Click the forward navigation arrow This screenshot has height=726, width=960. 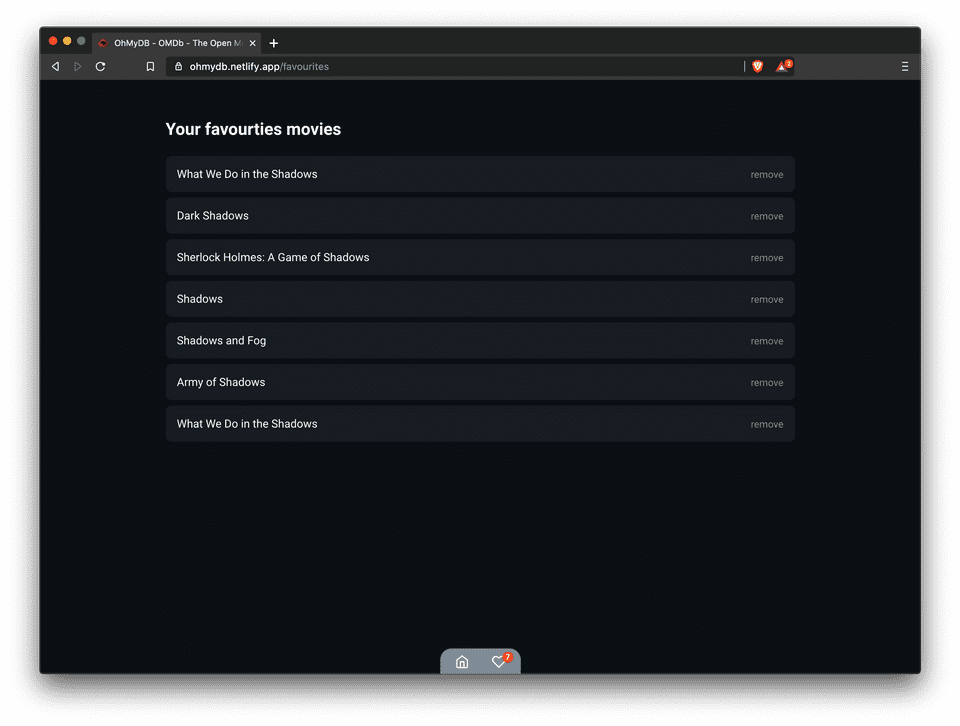pos(78,67)
